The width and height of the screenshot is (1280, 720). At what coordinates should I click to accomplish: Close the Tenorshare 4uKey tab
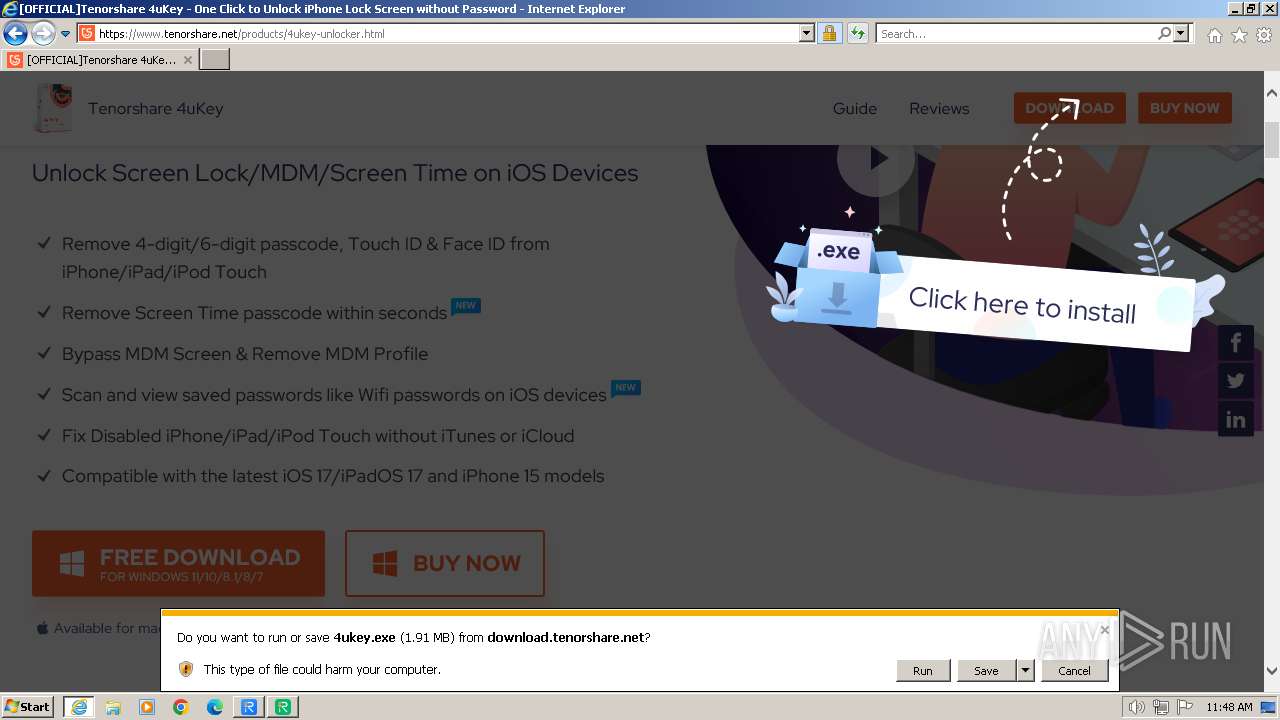pos(187,60)
